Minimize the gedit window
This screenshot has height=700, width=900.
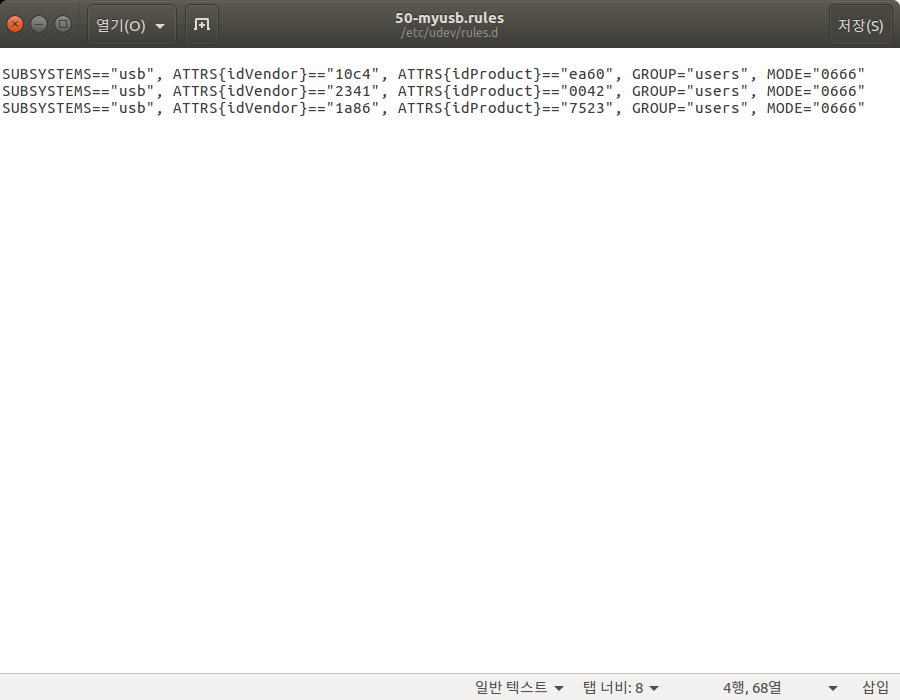coord(39,24)
